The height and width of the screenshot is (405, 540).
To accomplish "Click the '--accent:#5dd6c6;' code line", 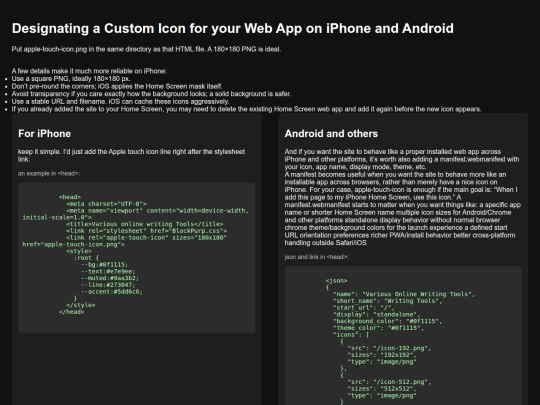I will pyautogui.click(x=112, y=292).
